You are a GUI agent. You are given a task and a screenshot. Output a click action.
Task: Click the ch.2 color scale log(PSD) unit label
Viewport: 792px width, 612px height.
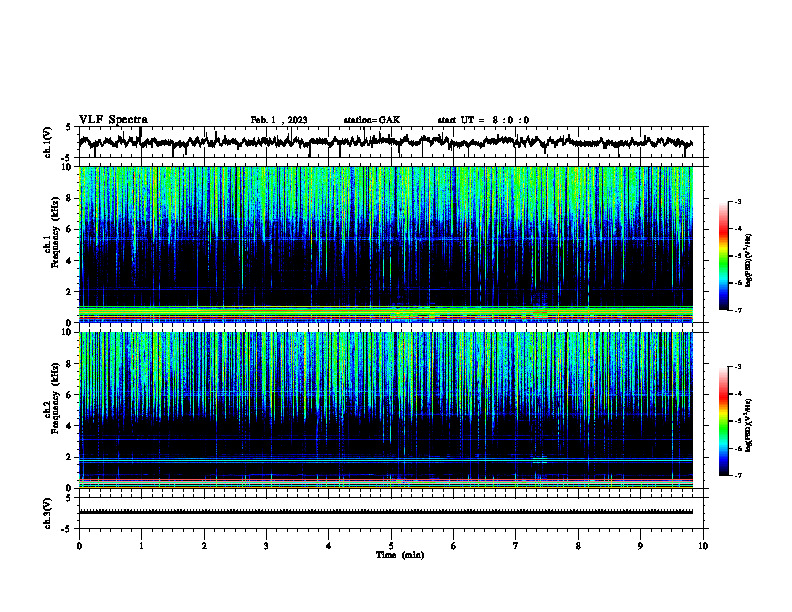point(749,425)
